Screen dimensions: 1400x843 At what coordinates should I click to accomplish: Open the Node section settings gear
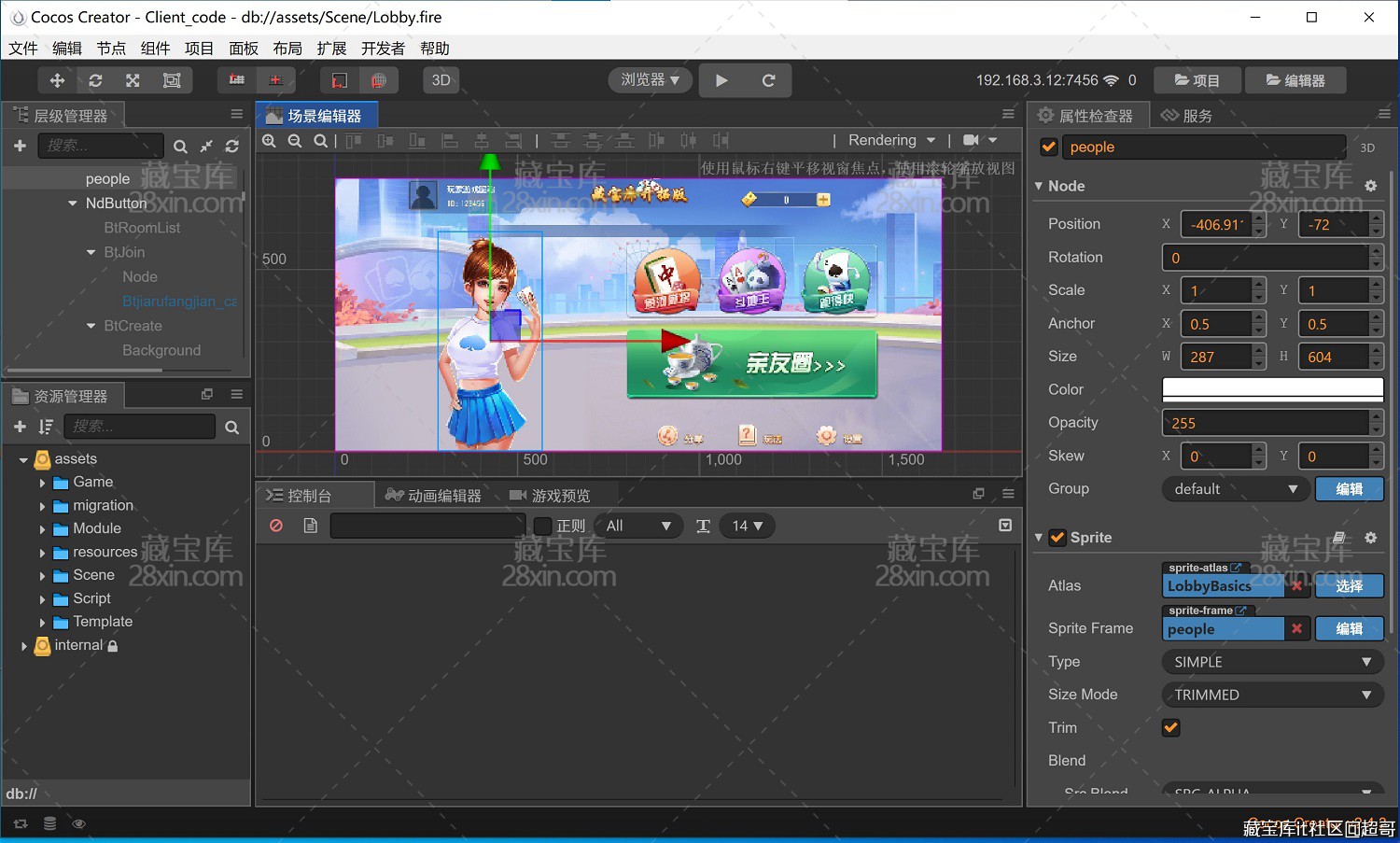tap(1370, 186)
